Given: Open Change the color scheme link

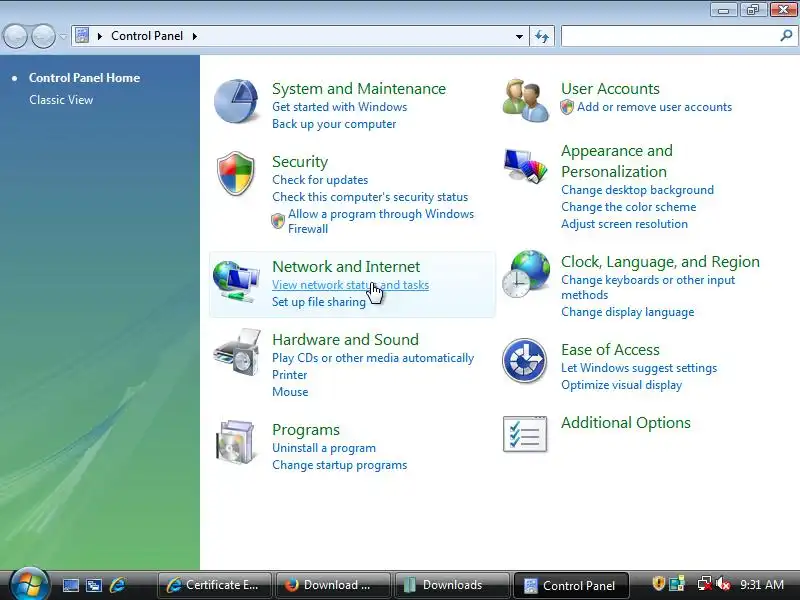Looking at the screenshot, I should coord(629,207).
